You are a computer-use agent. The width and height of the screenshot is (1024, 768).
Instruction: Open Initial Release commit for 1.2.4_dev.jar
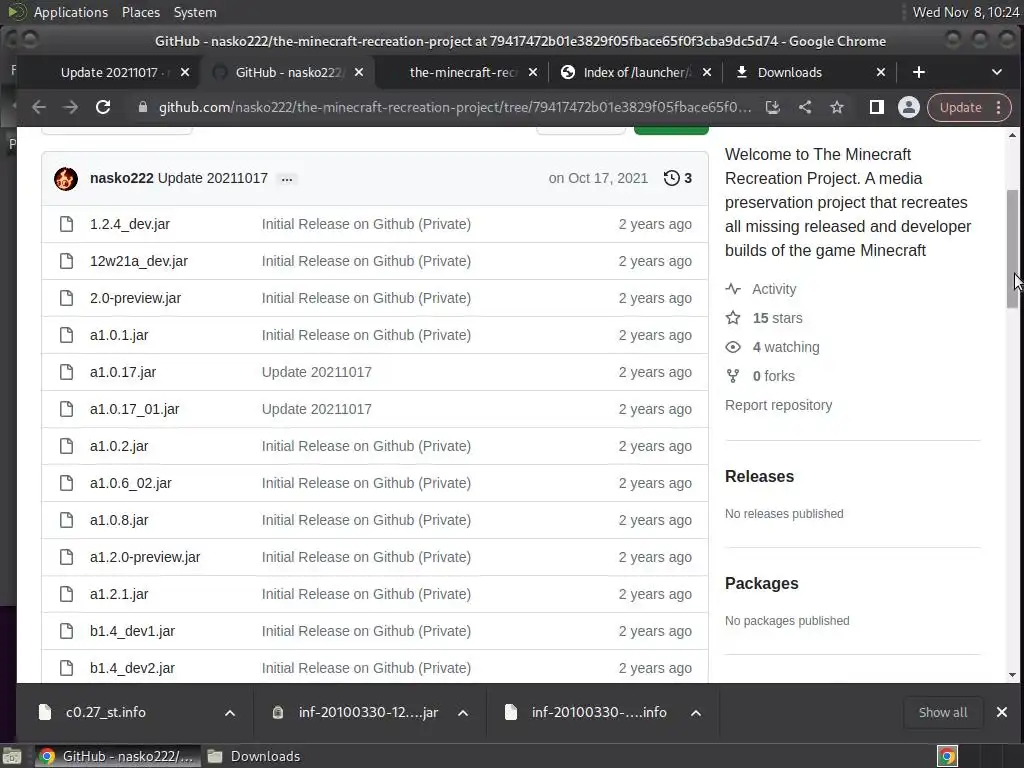[366, 224]
